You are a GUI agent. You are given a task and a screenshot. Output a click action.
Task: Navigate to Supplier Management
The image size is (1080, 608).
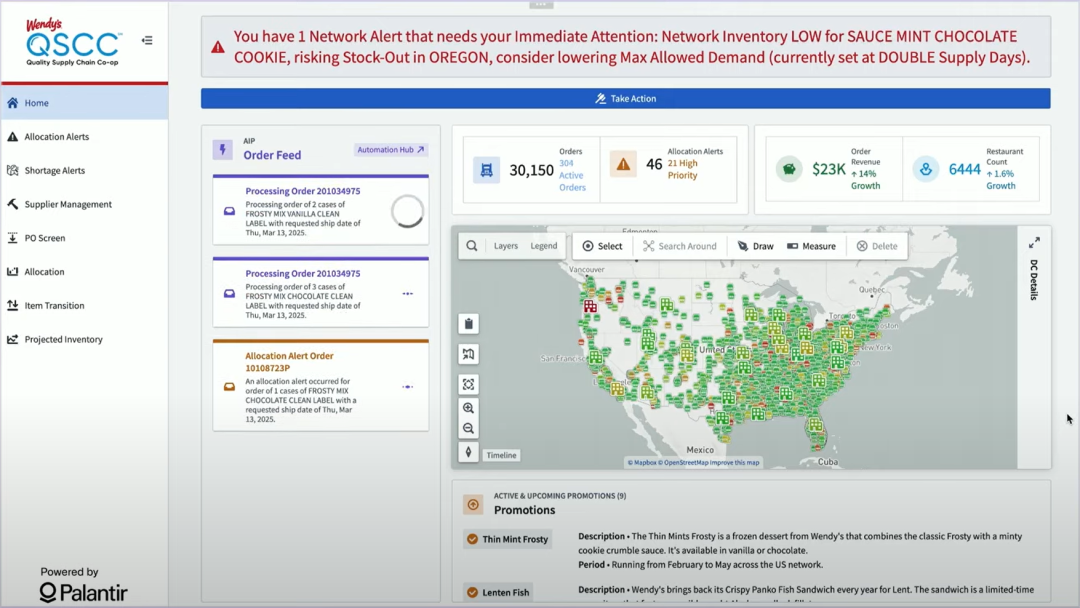tap(85, 204)
